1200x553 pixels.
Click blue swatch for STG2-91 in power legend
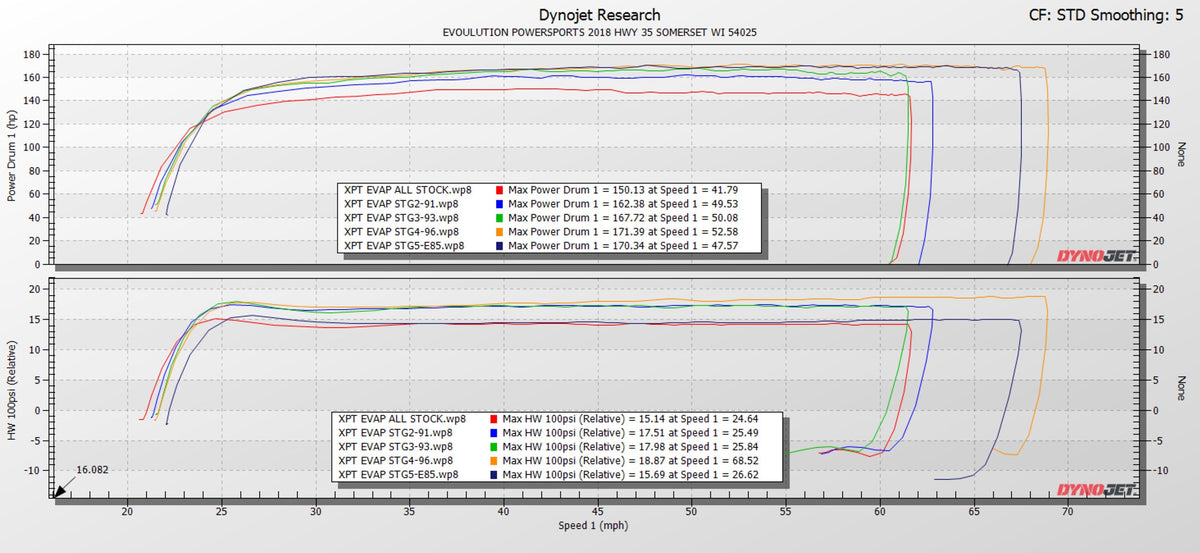(499, 203)
